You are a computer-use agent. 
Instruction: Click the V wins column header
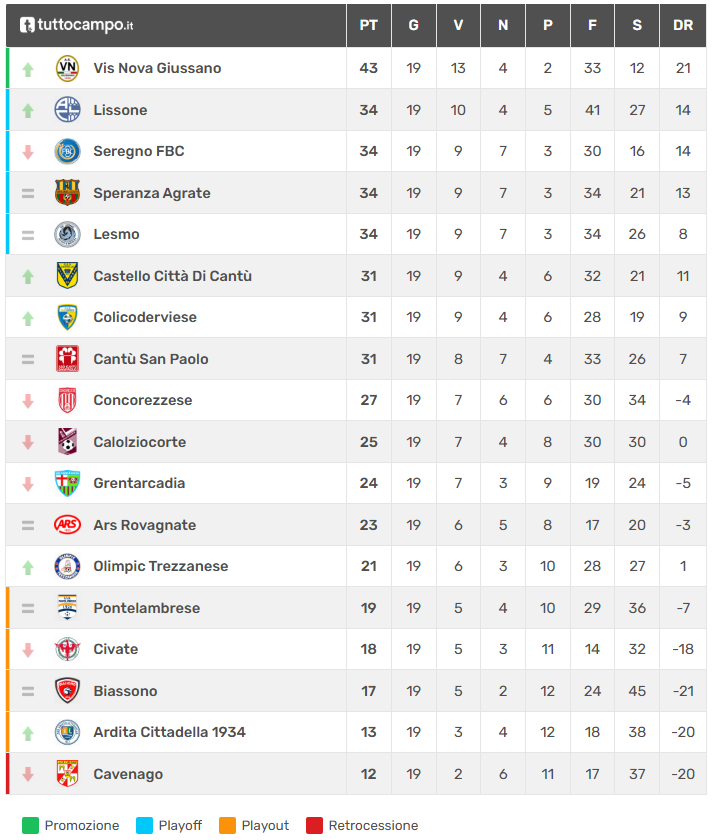tap(458, 25)
